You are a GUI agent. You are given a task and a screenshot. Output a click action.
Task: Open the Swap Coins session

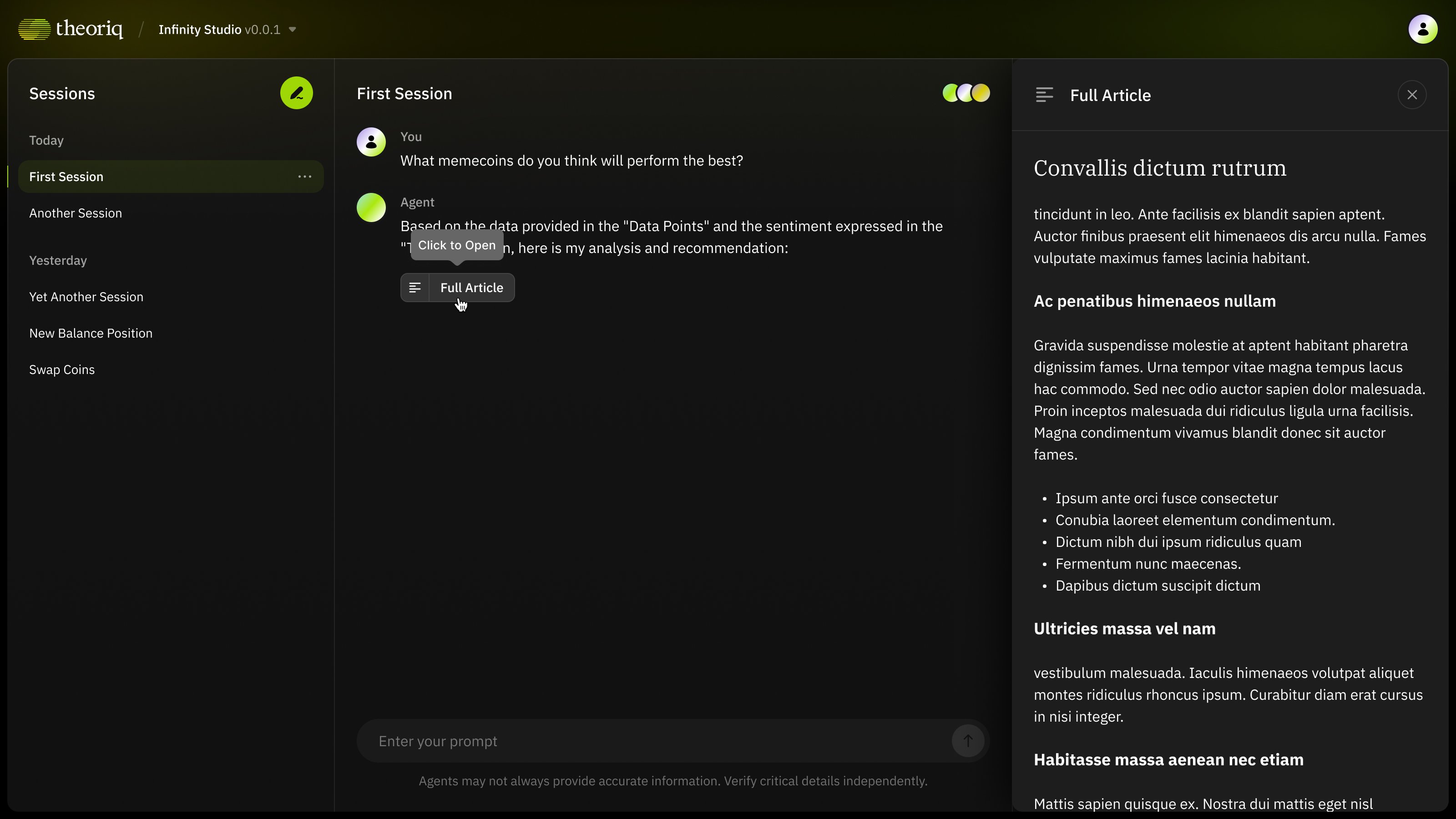pyautogui.click(x=62, y=369)
